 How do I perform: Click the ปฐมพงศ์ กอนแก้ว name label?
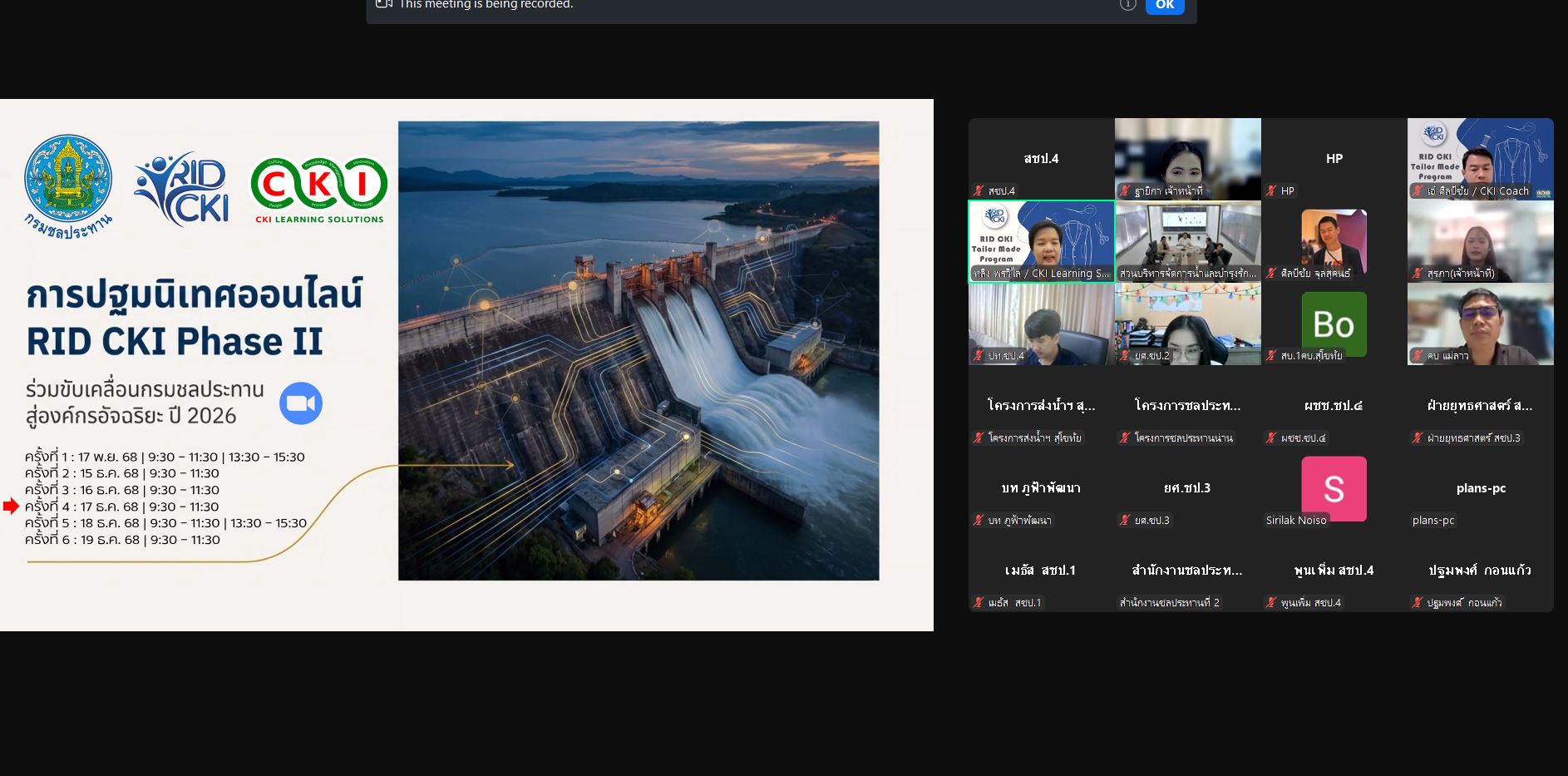(1464, 602)
